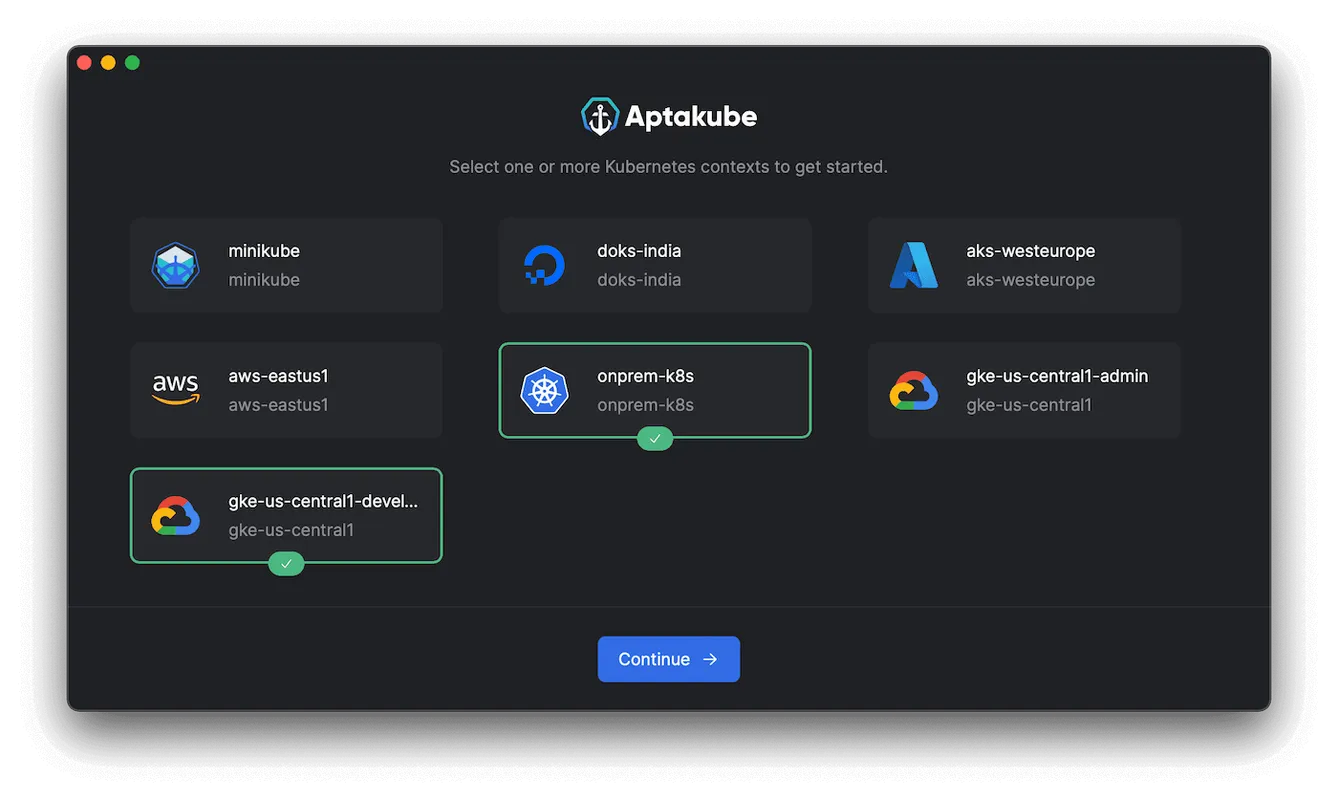Pick the doks-india context title
The width and height of the screenshot is (1338, 800).
(x=638, y=251)
